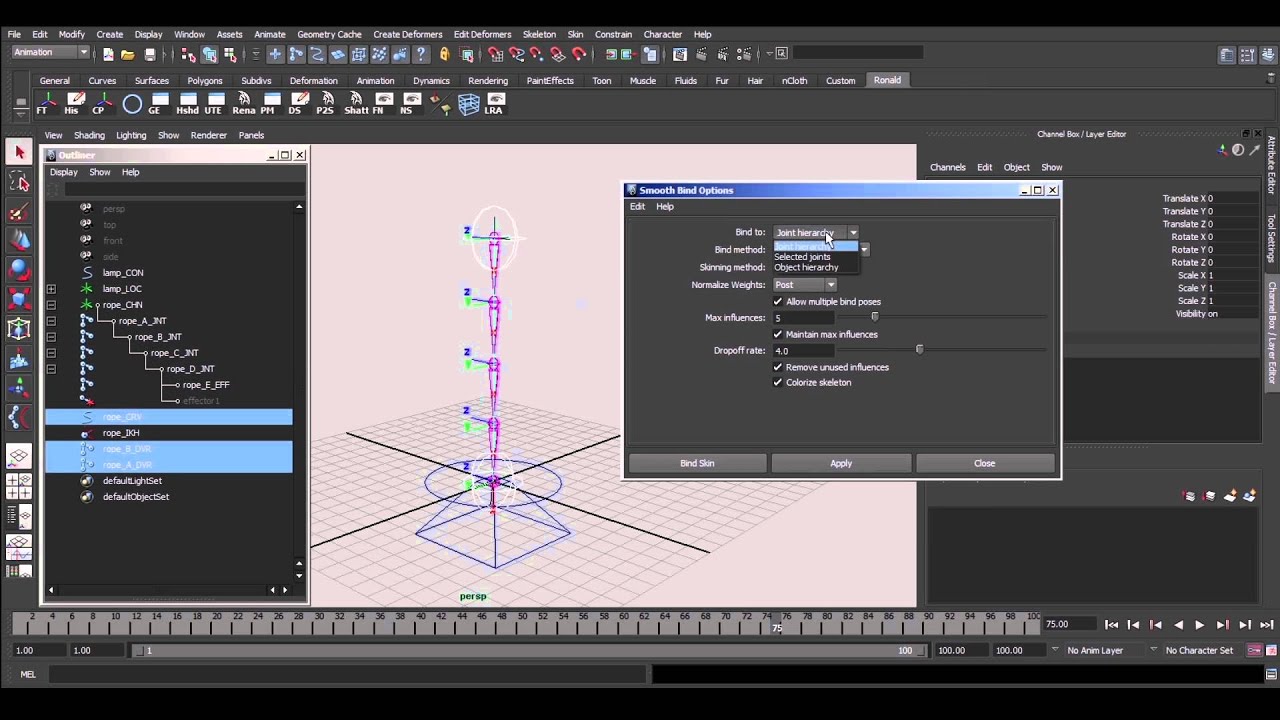
Task: Click the LRA shelf icon
Action: [494, 104]
